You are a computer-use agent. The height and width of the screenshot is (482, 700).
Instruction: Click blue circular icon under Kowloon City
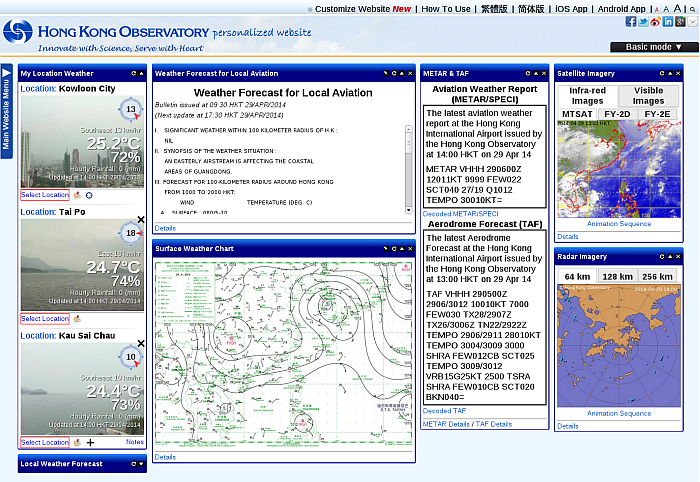pyautogui.click(x=89, y=195)
